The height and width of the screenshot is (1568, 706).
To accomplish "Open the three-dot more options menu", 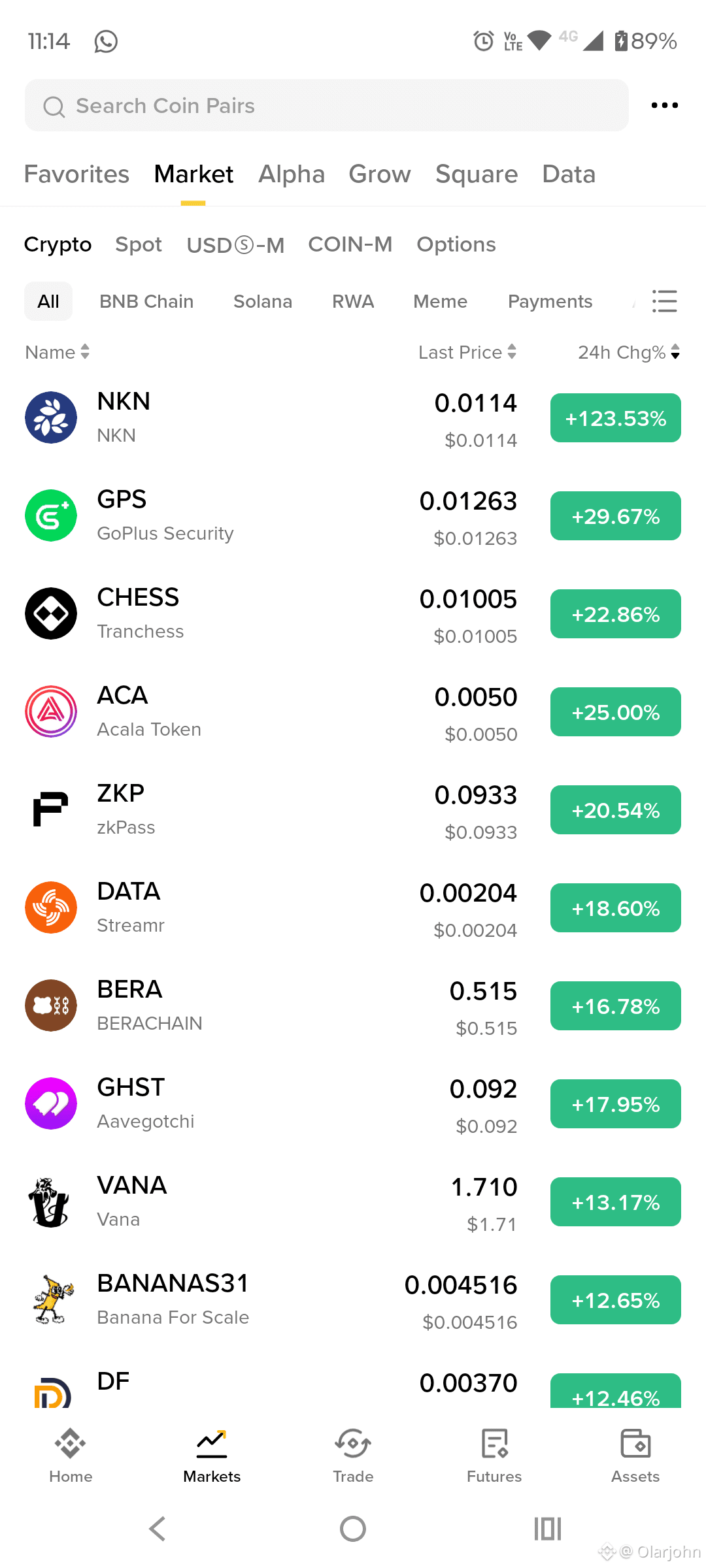I will pyautogui.click(x=664, y=105).
